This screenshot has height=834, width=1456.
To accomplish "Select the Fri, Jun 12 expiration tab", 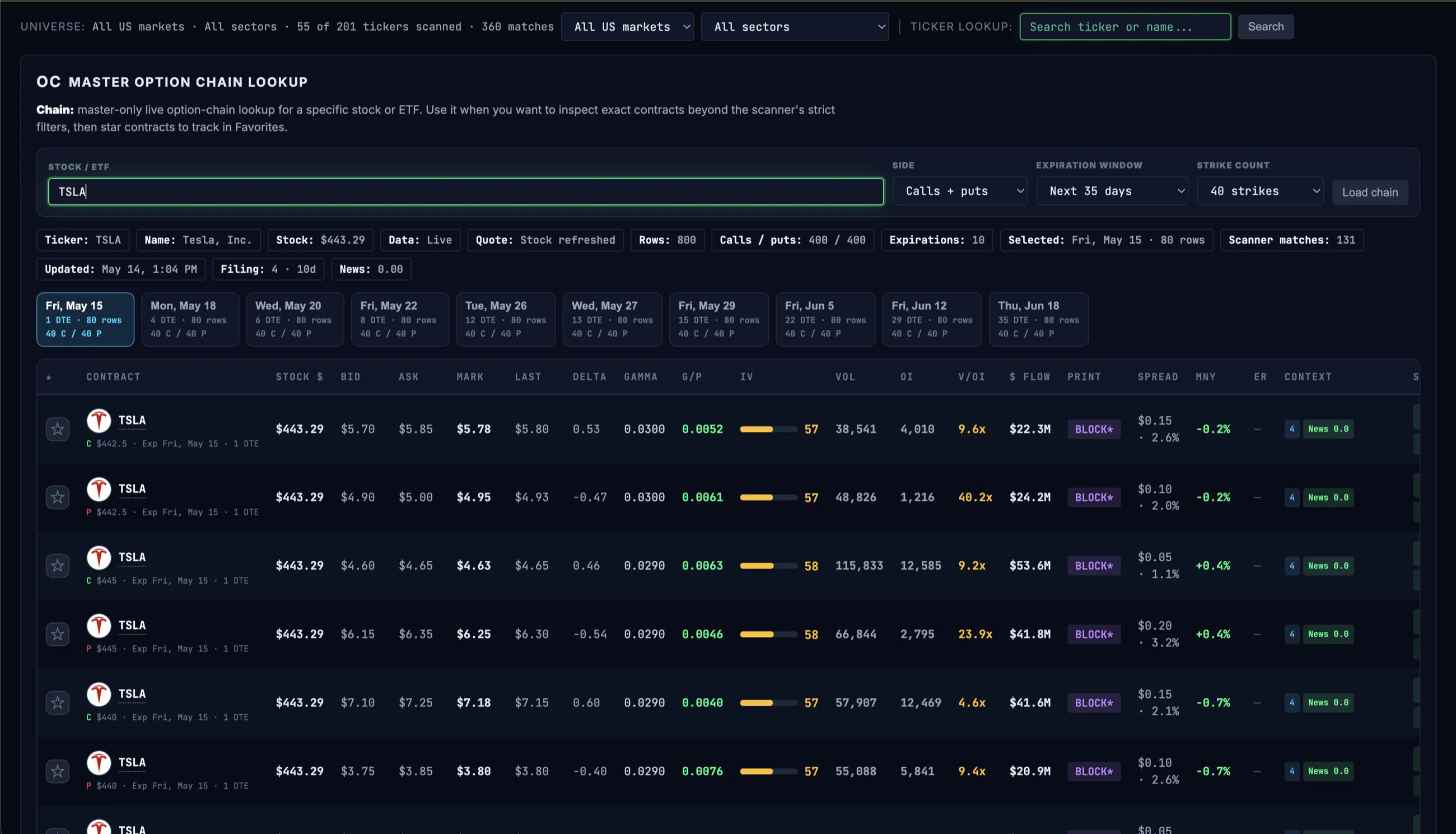I will (931, 320).
